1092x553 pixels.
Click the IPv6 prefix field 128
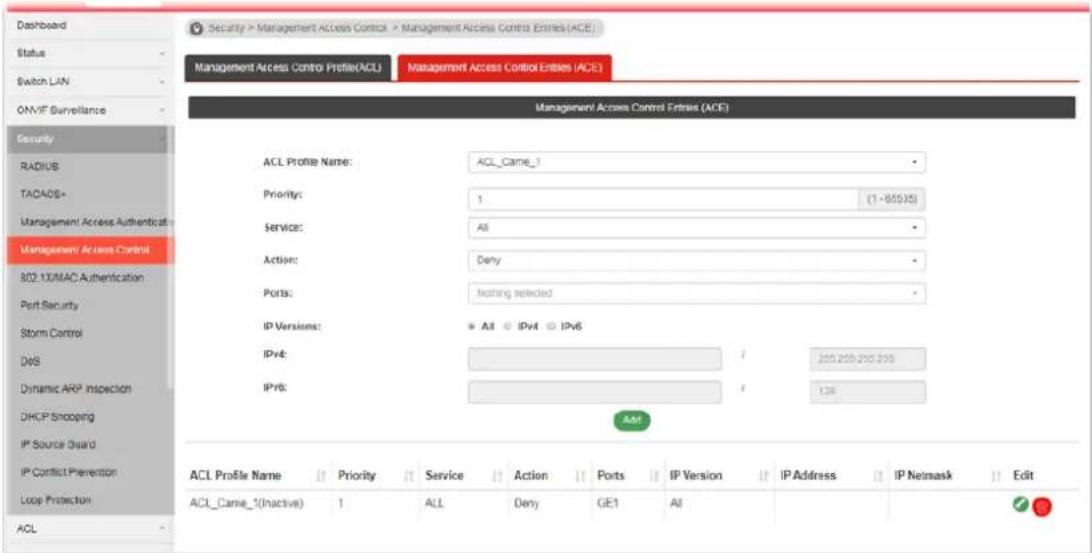[868, 392]
